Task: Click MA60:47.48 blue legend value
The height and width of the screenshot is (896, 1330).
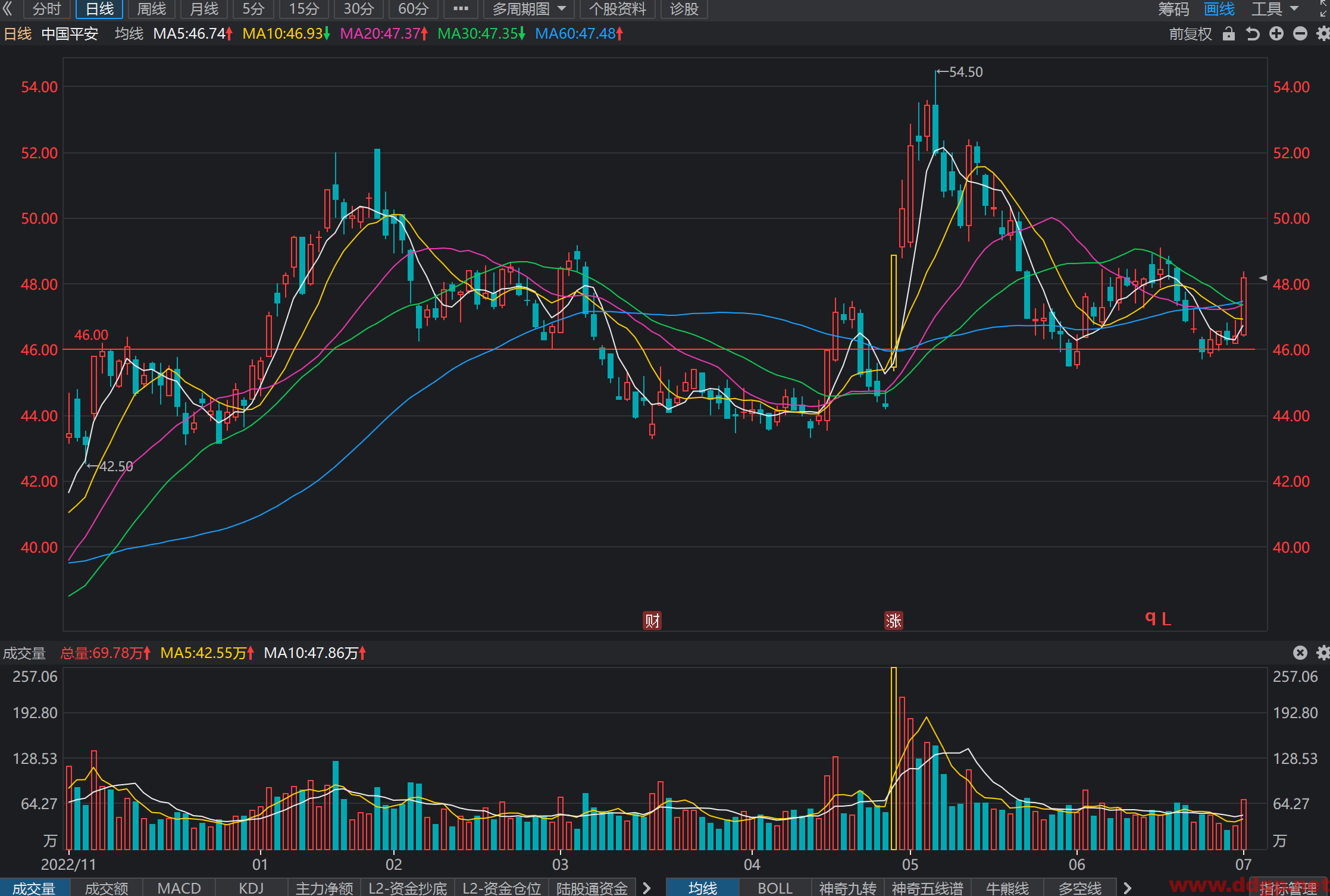Action: 579,34
